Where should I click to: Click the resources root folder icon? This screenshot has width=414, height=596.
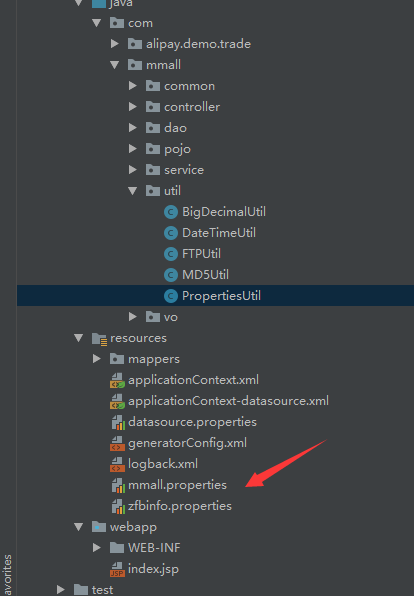(99, 338)
